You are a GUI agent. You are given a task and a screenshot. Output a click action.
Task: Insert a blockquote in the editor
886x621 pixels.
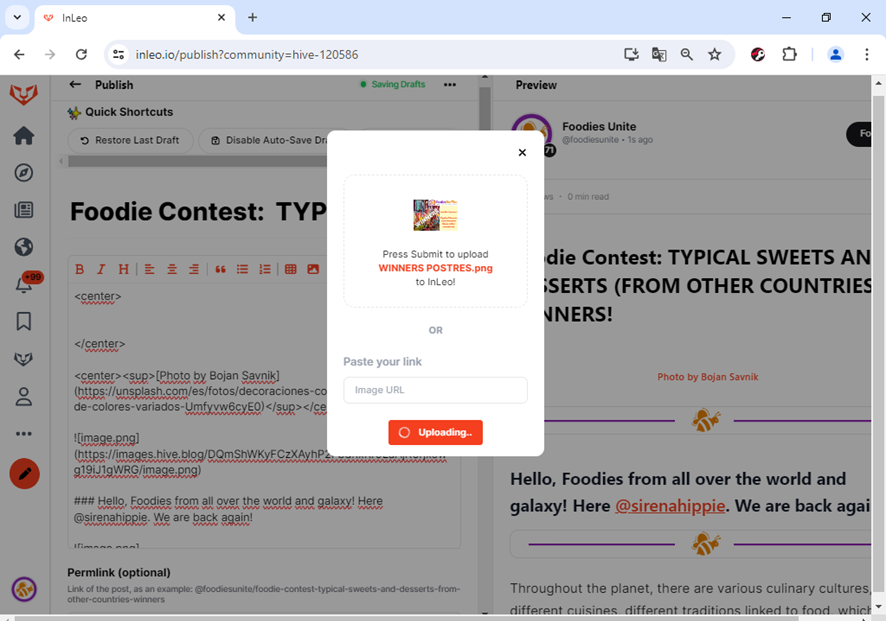click(220, 270)
